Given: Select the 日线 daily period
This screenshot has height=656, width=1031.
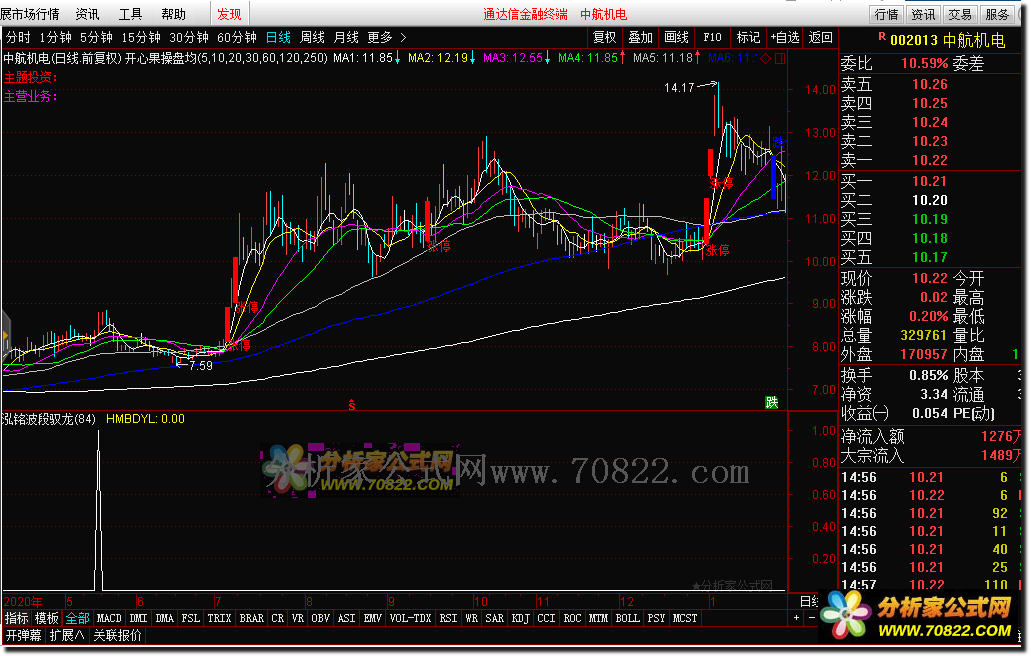Looking at the screenshot, I should (x=278, y=38).
